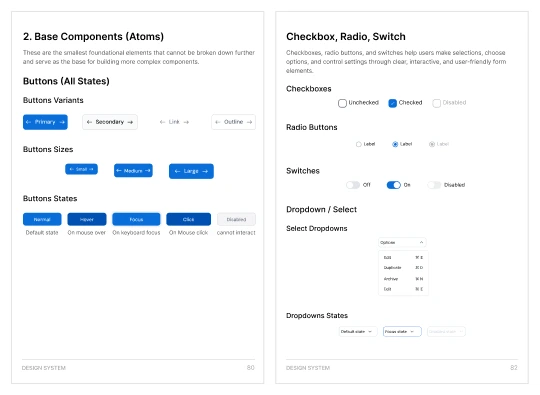The width and height of the screenshot is (540, 395).
Task: Click left arrow icon in Small button
Action: [x=72, y=169]
